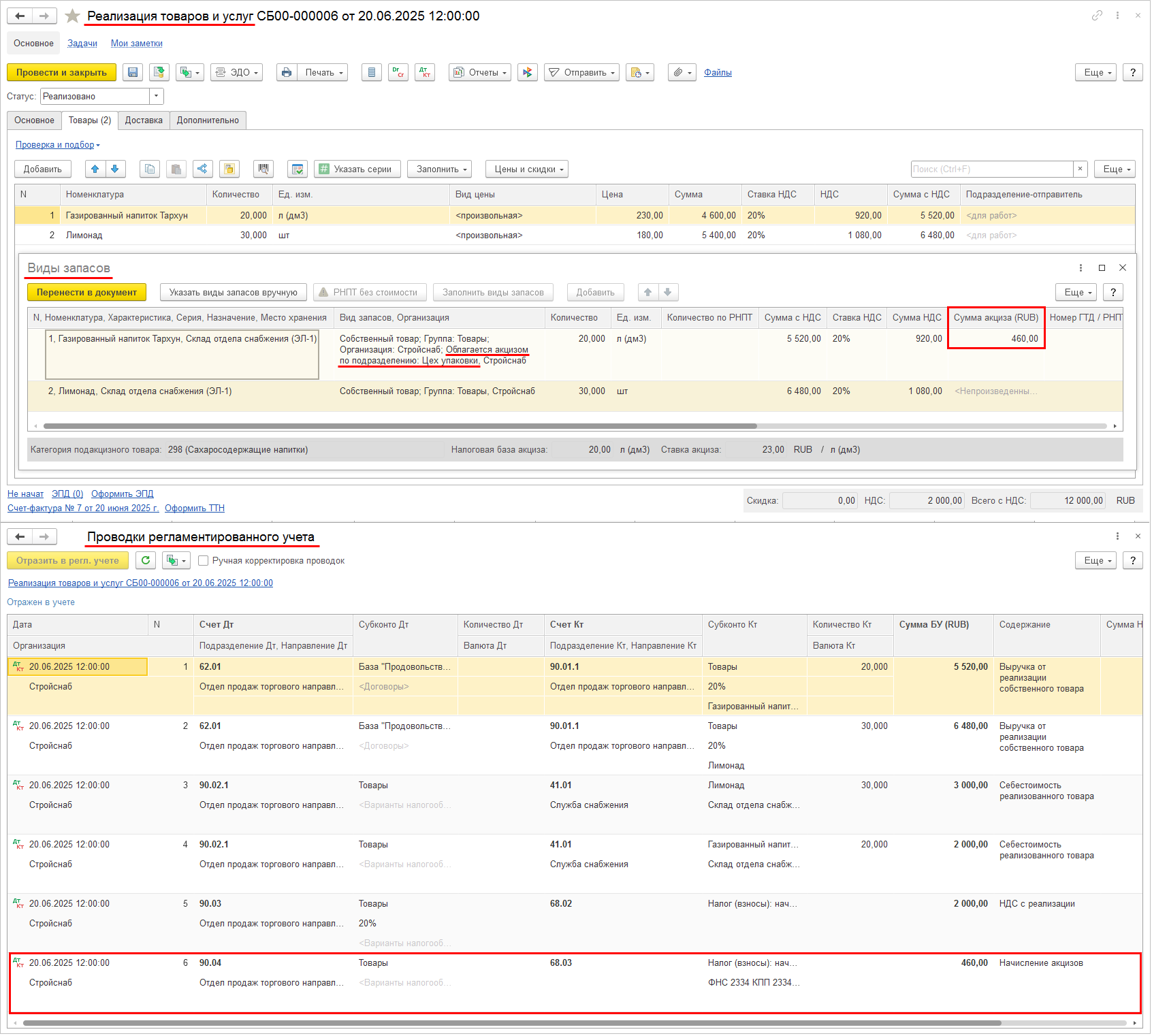Screen dimensions: 1152x1036
Task: Enable Ручная корректировка проводок checkbox
Action: click(203, 561)
